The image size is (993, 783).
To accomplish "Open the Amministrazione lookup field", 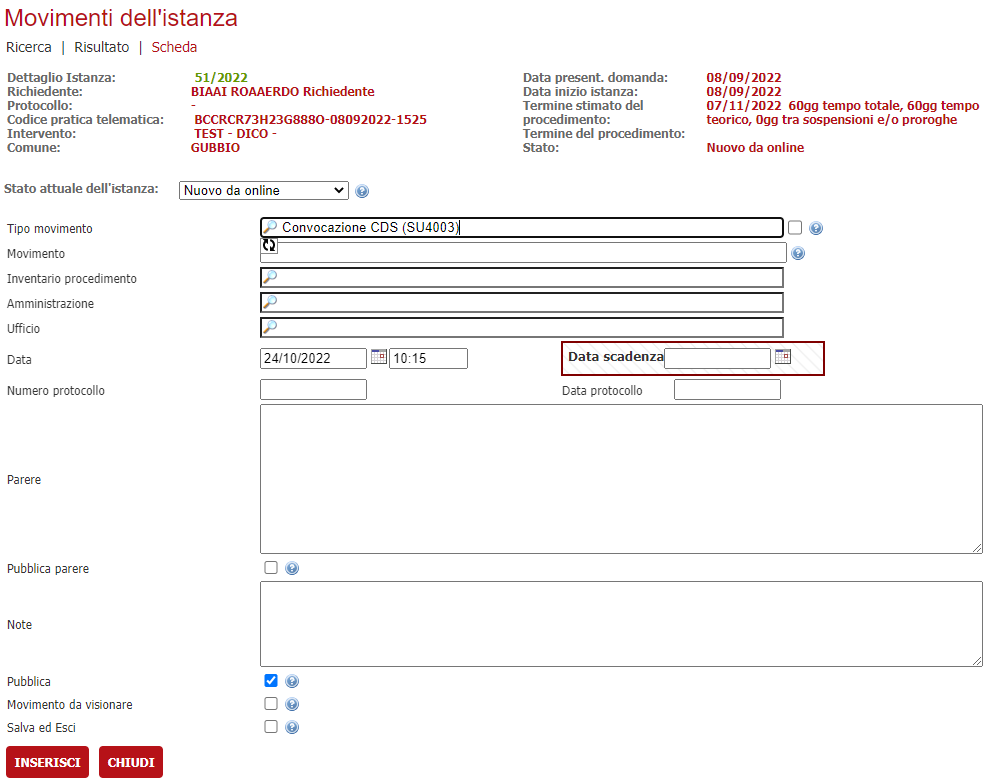I will point(521,303).
